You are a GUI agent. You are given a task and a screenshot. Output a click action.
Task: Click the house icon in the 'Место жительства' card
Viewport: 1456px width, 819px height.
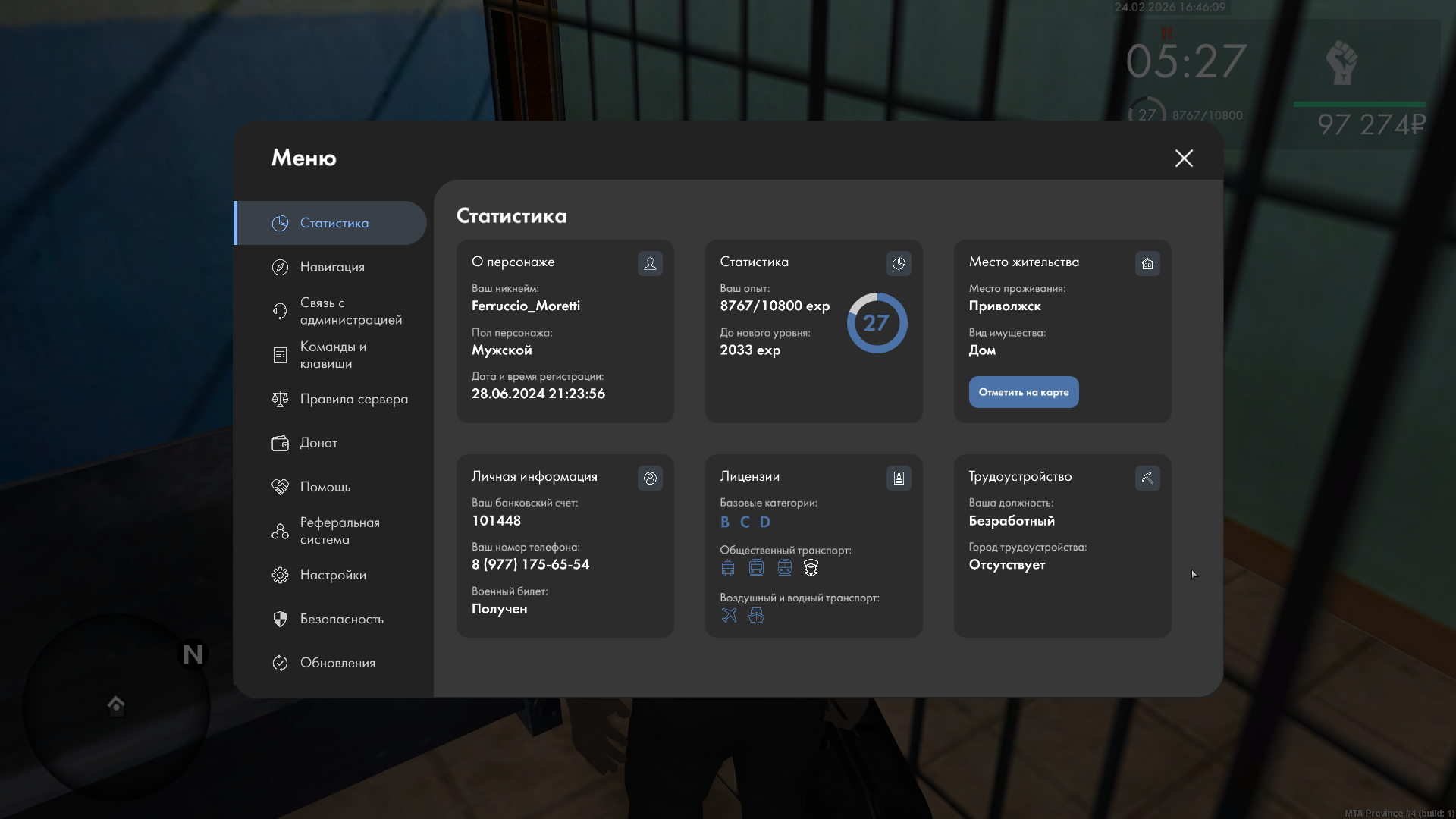tap(1147, 263)
